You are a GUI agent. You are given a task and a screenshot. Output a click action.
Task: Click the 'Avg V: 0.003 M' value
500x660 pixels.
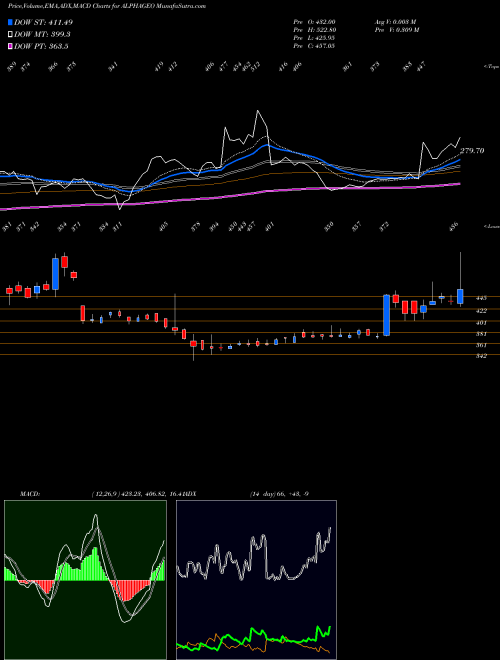click(x=396, y=22)
